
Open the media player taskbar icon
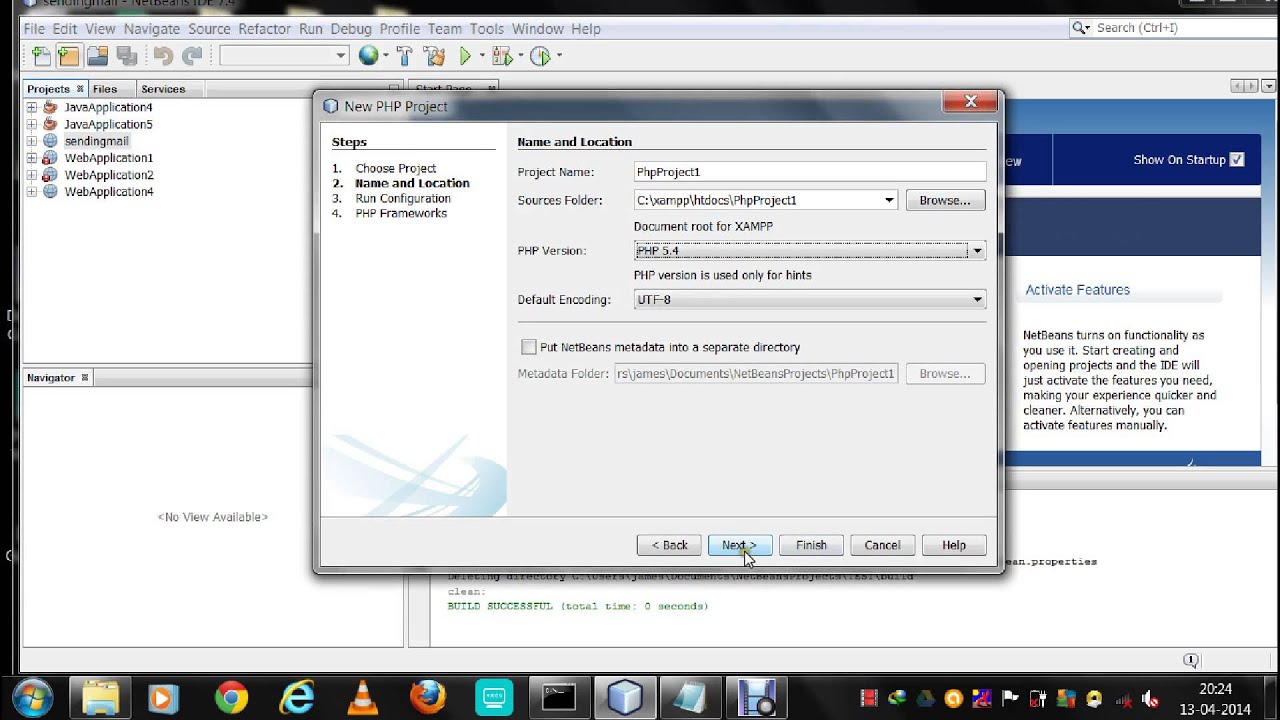(165, 697)
